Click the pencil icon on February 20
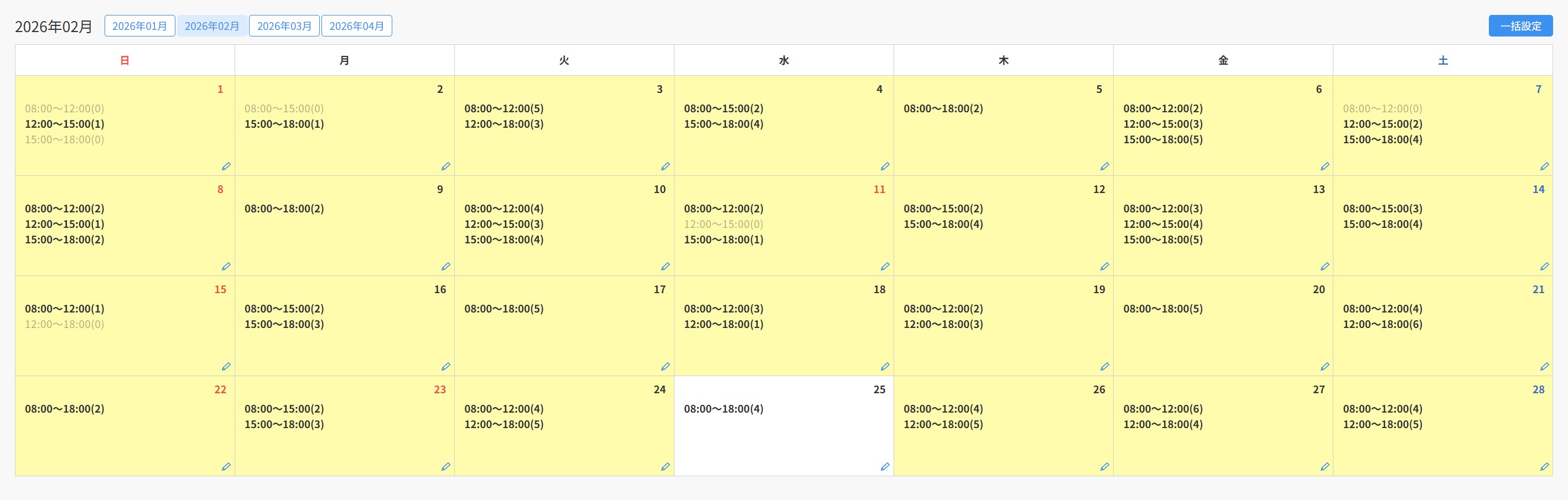 coord(1324,366)
